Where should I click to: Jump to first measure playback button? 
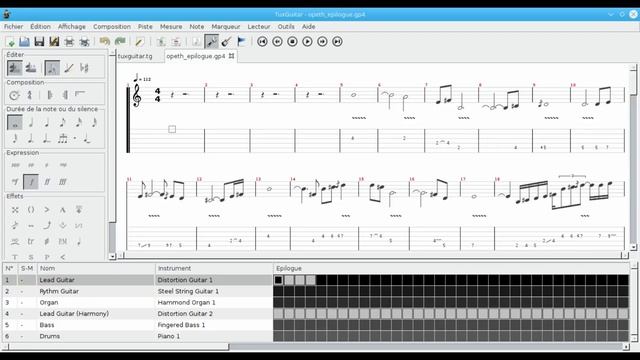coord(262,42)
